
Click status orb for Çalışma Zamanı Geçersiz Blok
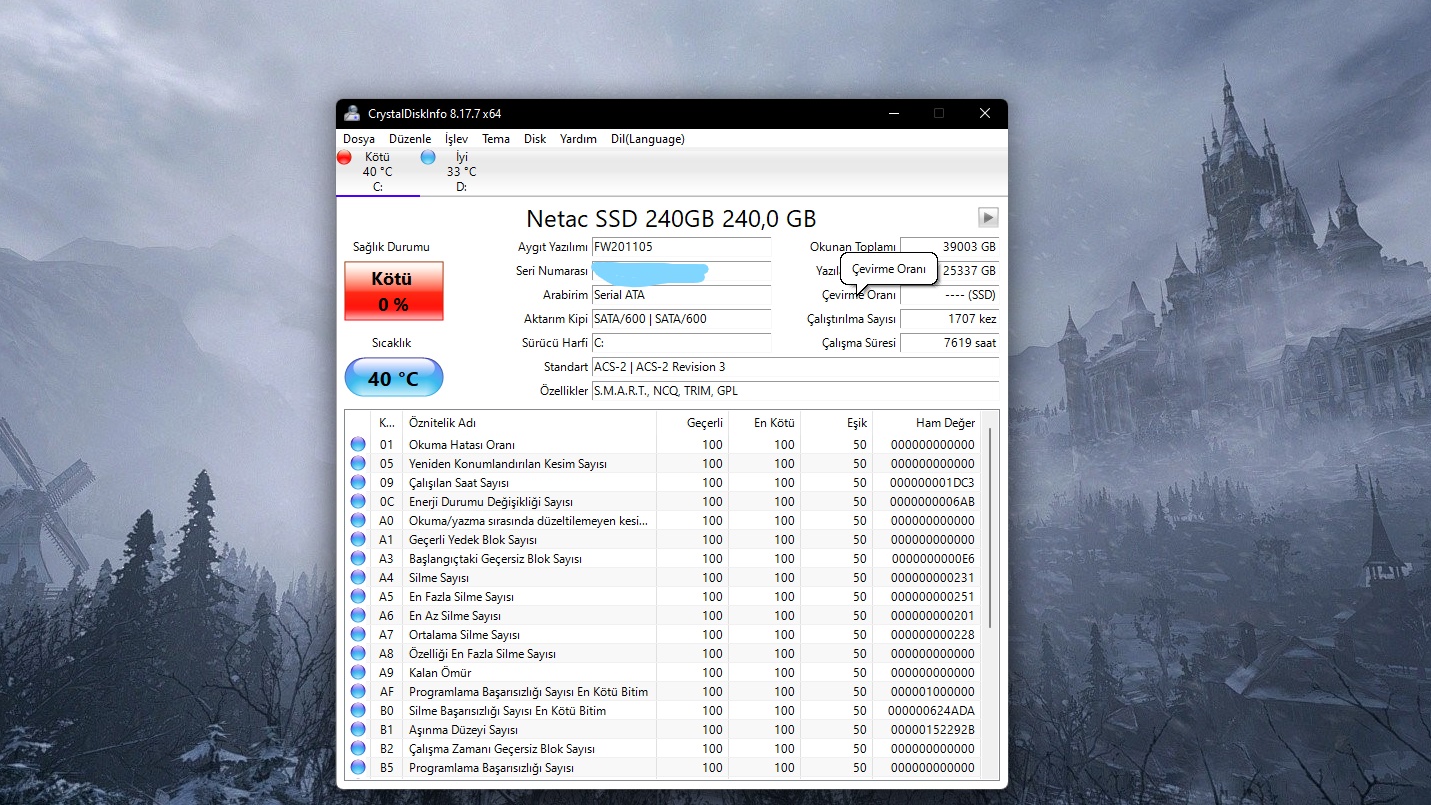pyautogui.click(x=358, y=749)
